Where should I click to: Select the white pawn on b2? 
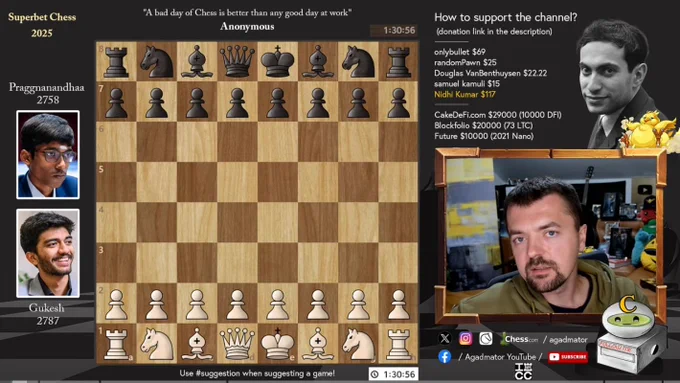[x=157, y=304]
